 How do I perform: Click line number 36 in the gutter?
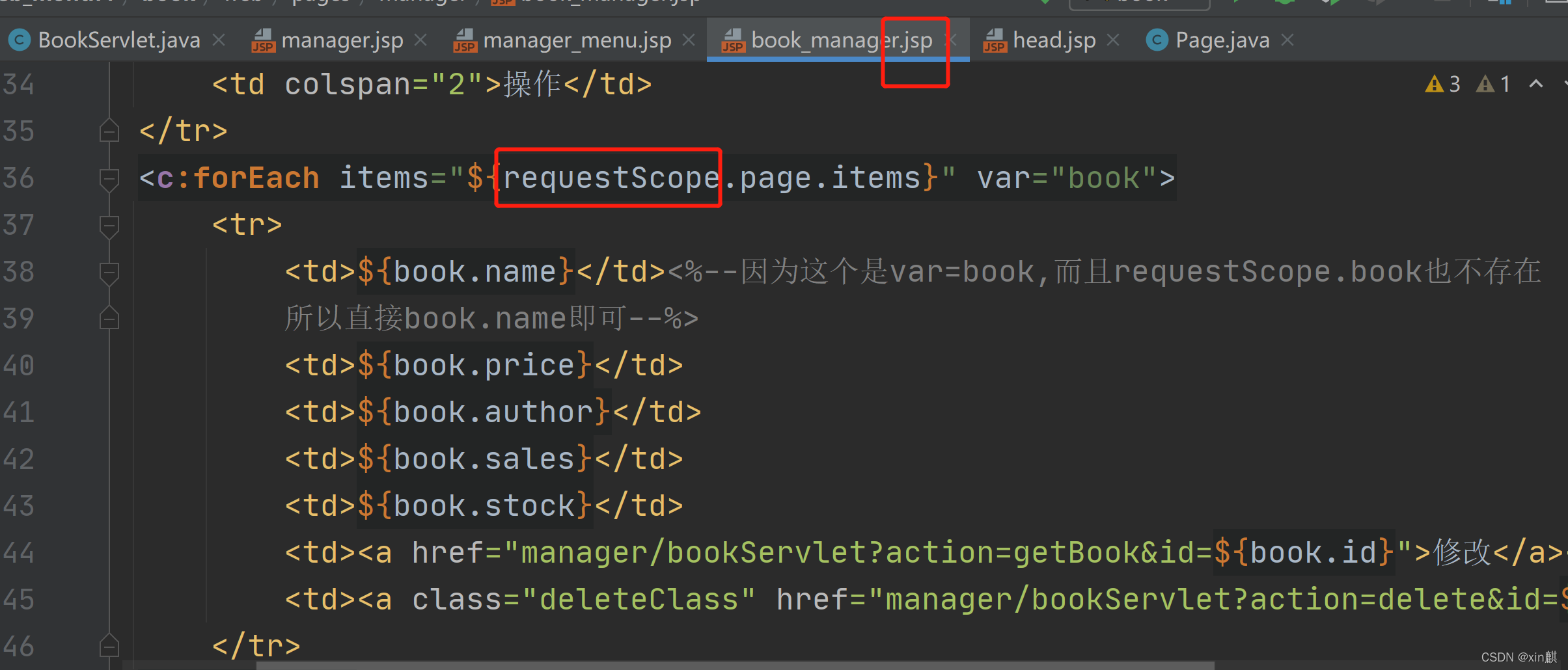coord(18,178)
